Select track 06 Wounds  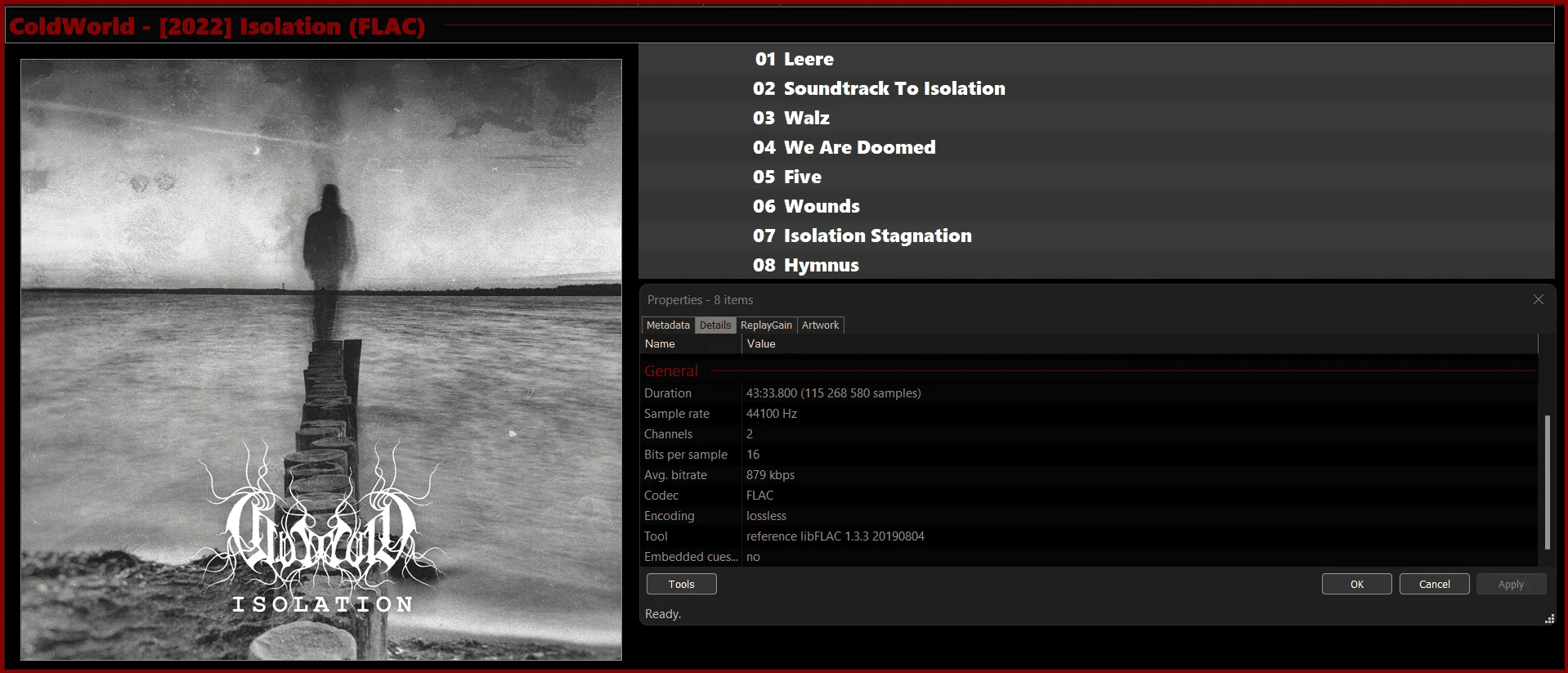pos(1096,206)
